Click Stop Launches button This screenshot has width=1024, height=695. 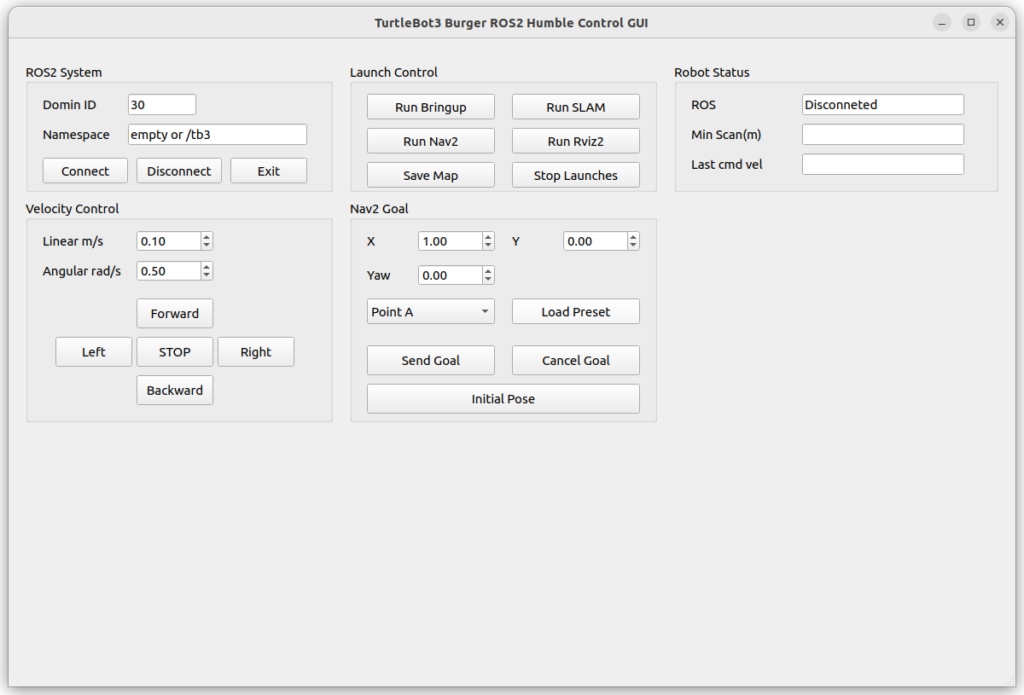click(x=575, y=175)
